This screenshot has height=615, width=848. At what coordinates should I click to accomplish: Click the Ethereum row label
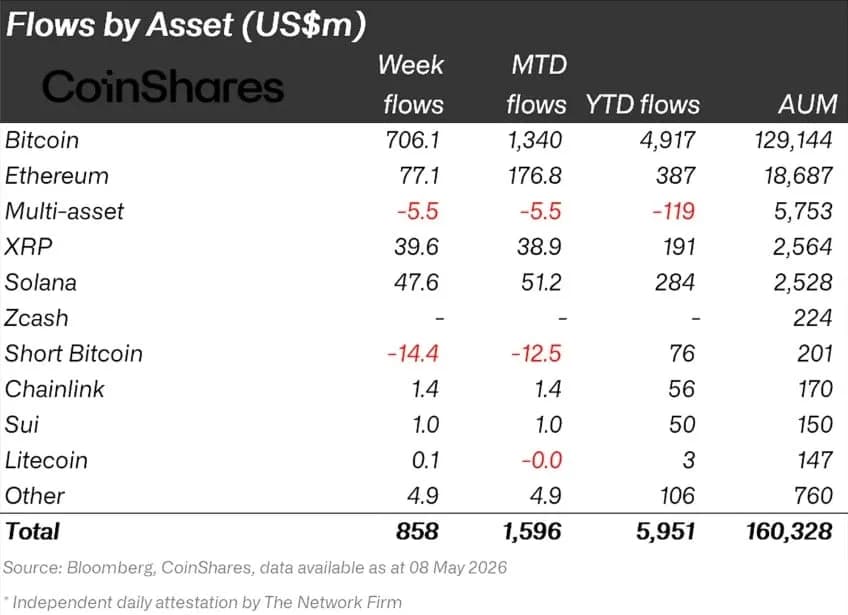tap(57, 176)
